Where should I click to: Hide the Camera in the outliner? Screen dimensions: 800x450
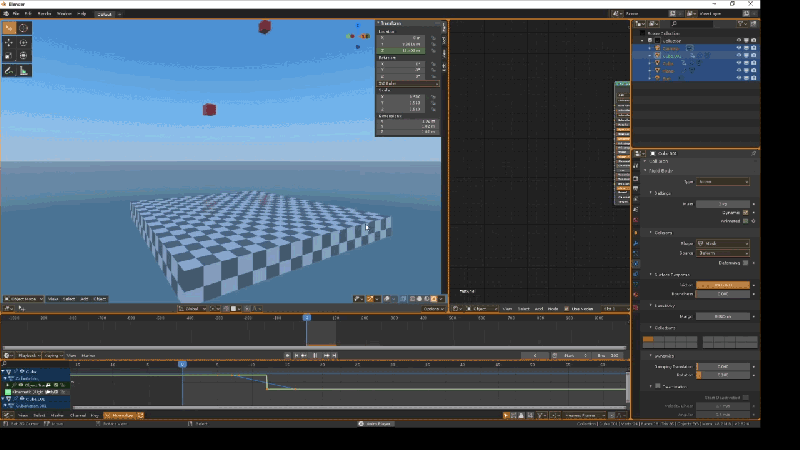[739, 48]
